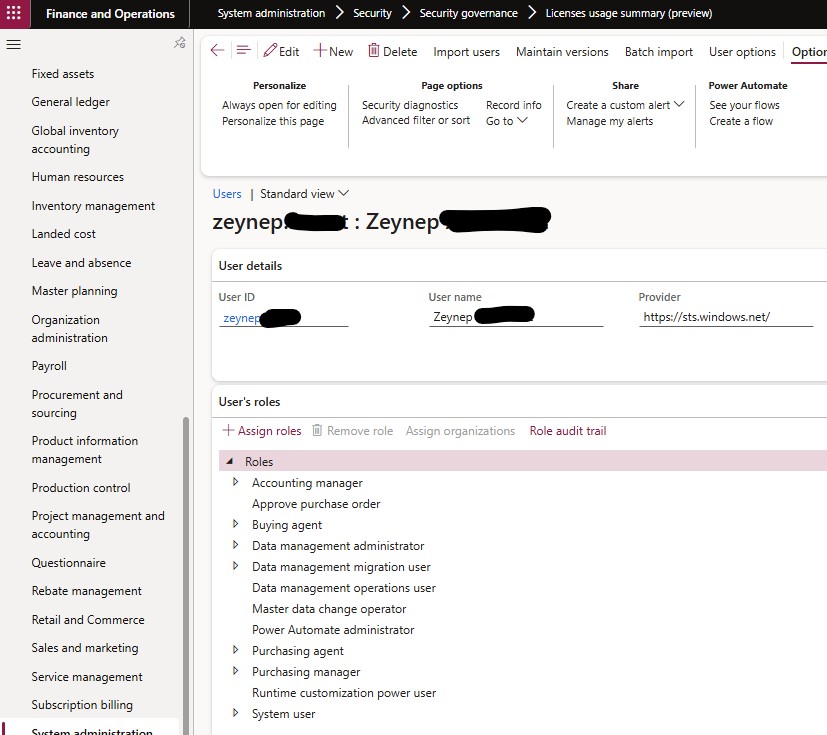This screenshot has height=735, width=827.
Task: Collapse the Roles tree root
Action: (x=229, y=461)
